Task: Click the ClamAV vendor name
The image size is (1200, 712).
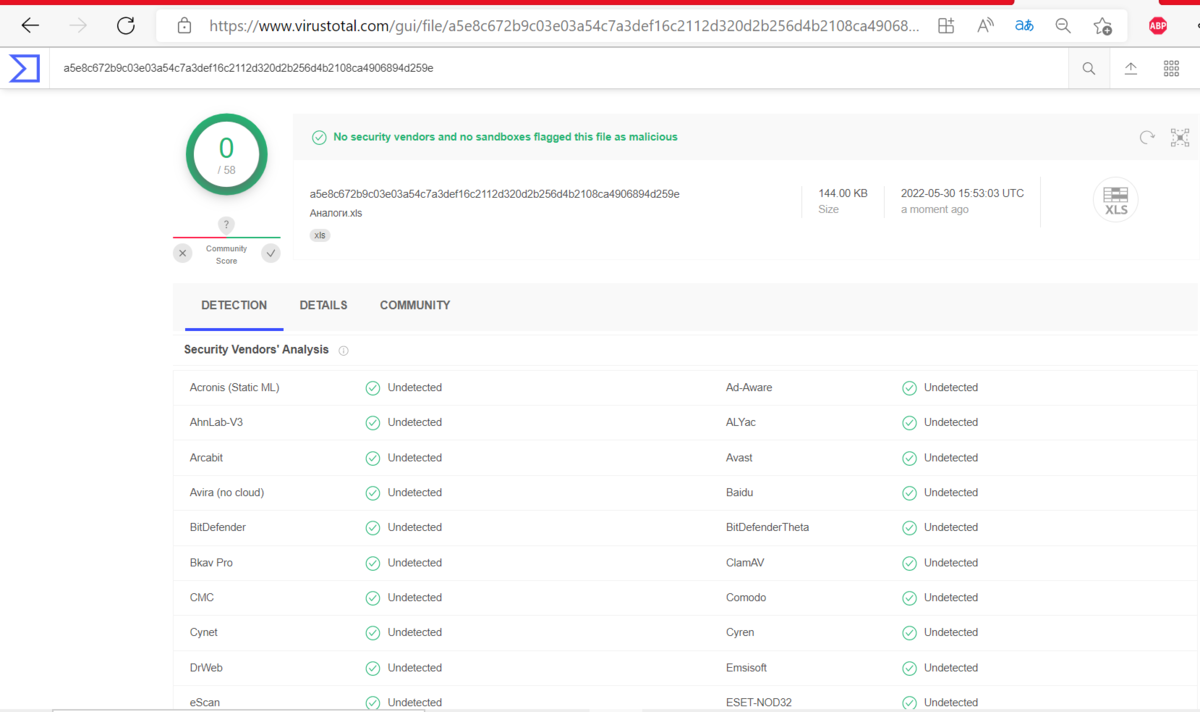Action: [x=745, y=562]
